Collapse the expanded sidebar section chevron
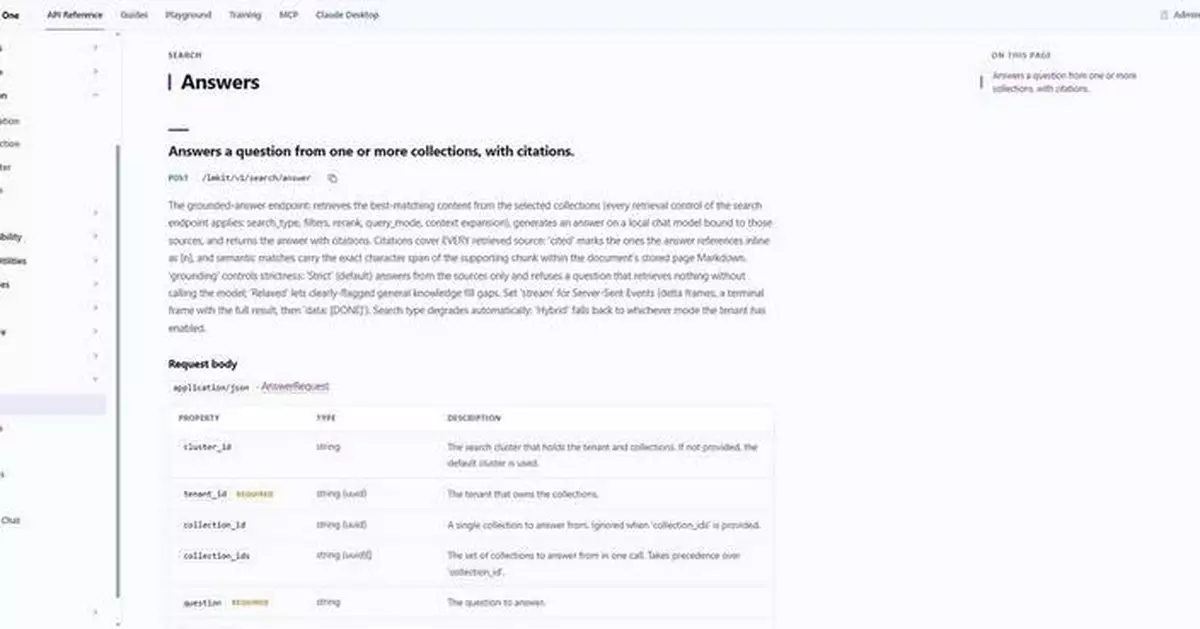The width and height of the screenshot is (1200, 629). [96, 95]
